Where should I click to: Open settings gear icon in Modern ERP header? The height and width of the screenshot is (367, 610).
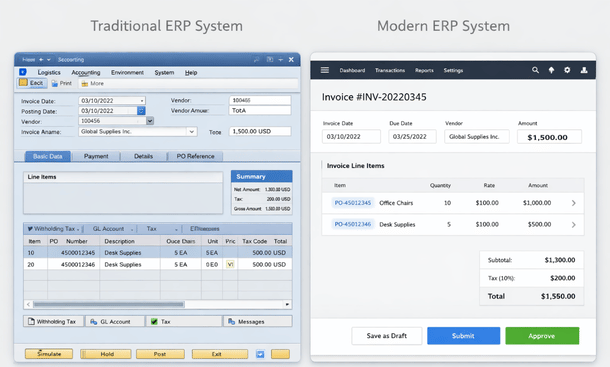point(567,70)
